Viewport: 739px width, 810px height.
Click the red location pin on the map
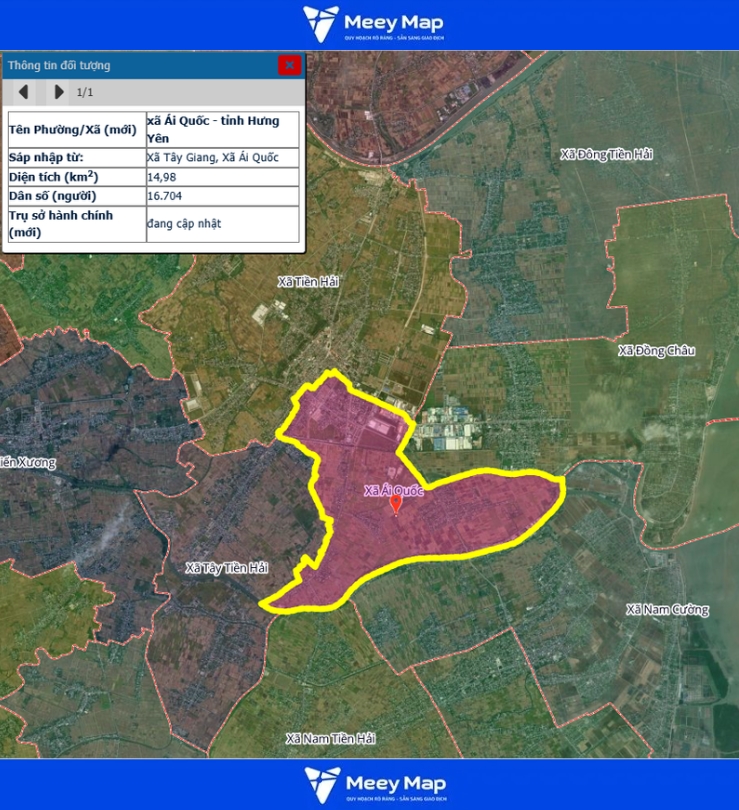pyautogui.click(x=396, y=505)
